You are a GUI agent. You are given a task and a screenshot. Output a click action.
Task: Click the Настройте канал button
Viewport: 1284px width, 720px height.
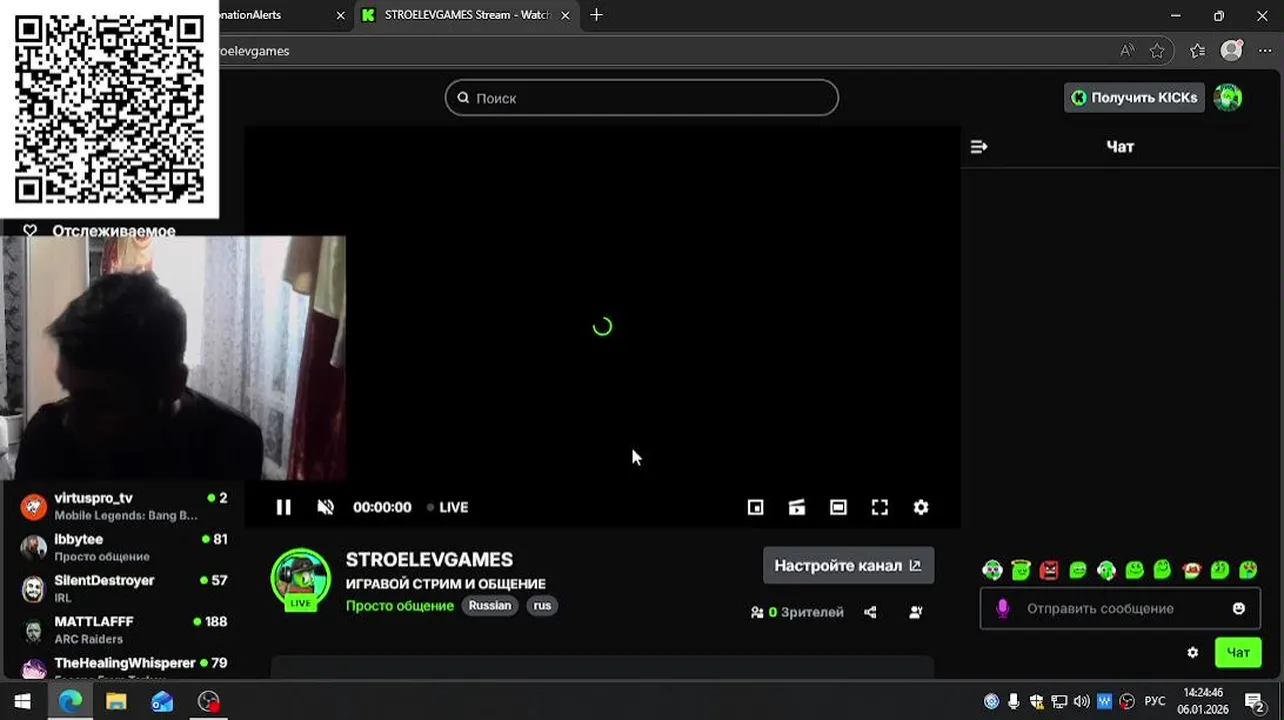tap(848, 565)
